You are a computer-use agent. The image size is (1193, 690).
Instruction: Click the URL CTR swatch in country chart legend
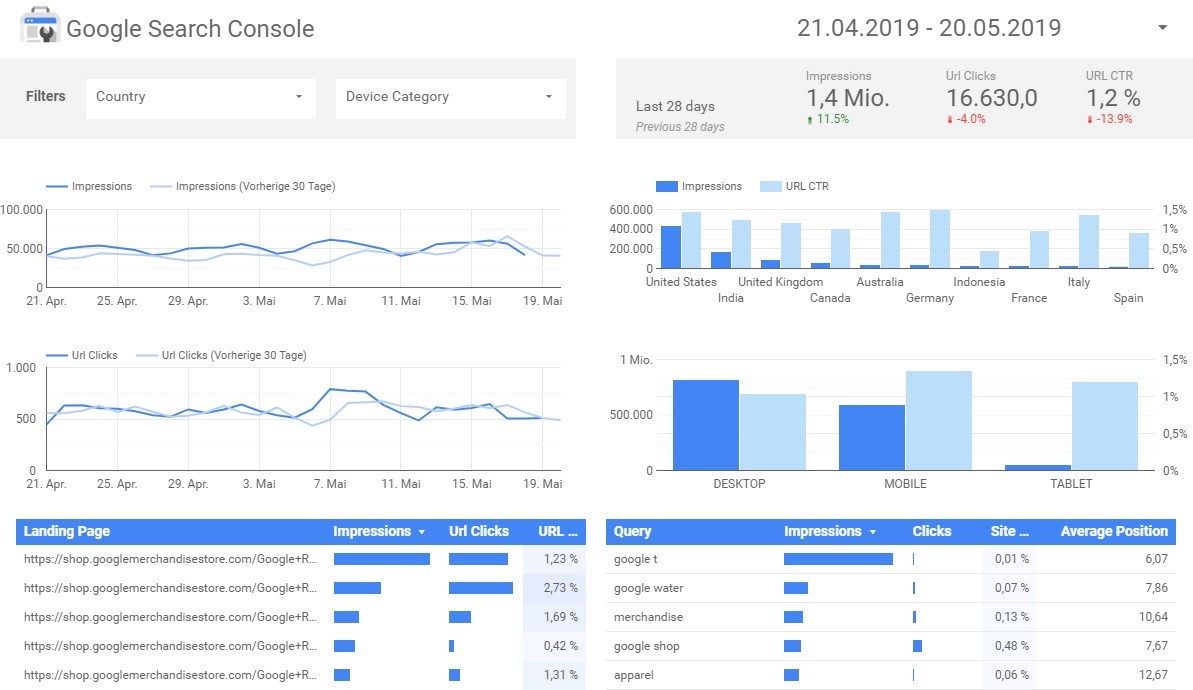[x=771, y=186]
